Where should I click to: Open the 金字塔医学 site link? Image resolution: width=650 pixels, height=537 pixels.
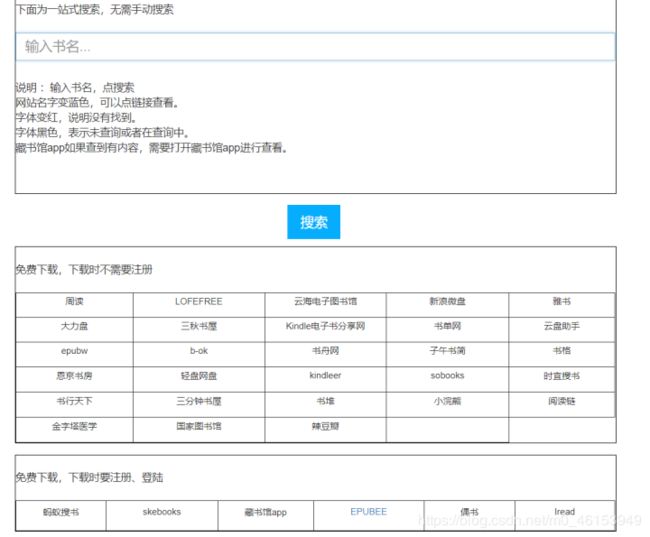point(74,426)
